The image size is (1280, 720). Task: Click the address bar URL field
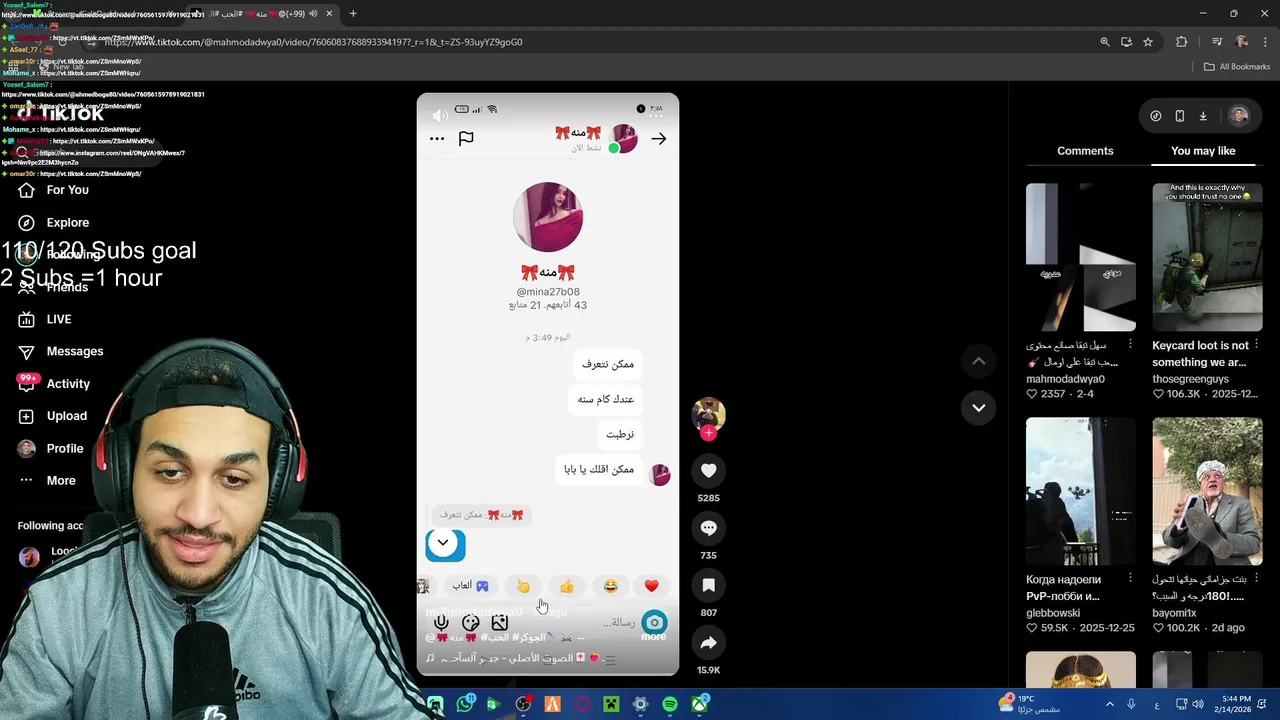(590, 42)
